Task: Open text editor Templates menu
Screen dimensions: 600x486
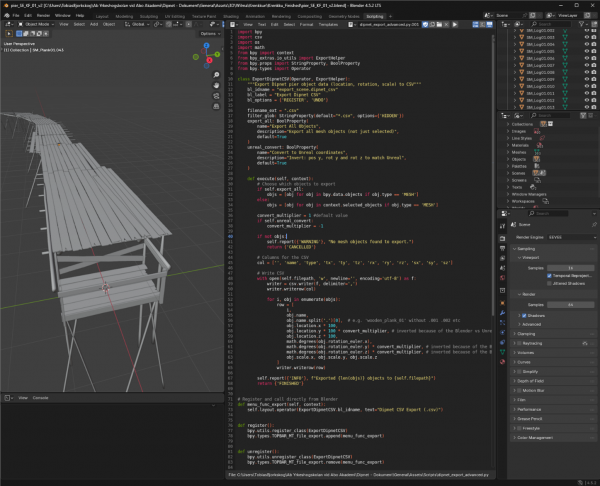Action: (x=328, y=24)
